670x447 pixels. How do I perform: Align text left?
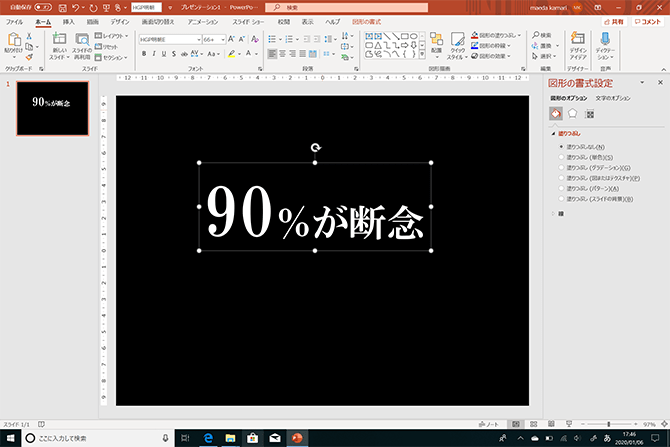coord(272,54)
